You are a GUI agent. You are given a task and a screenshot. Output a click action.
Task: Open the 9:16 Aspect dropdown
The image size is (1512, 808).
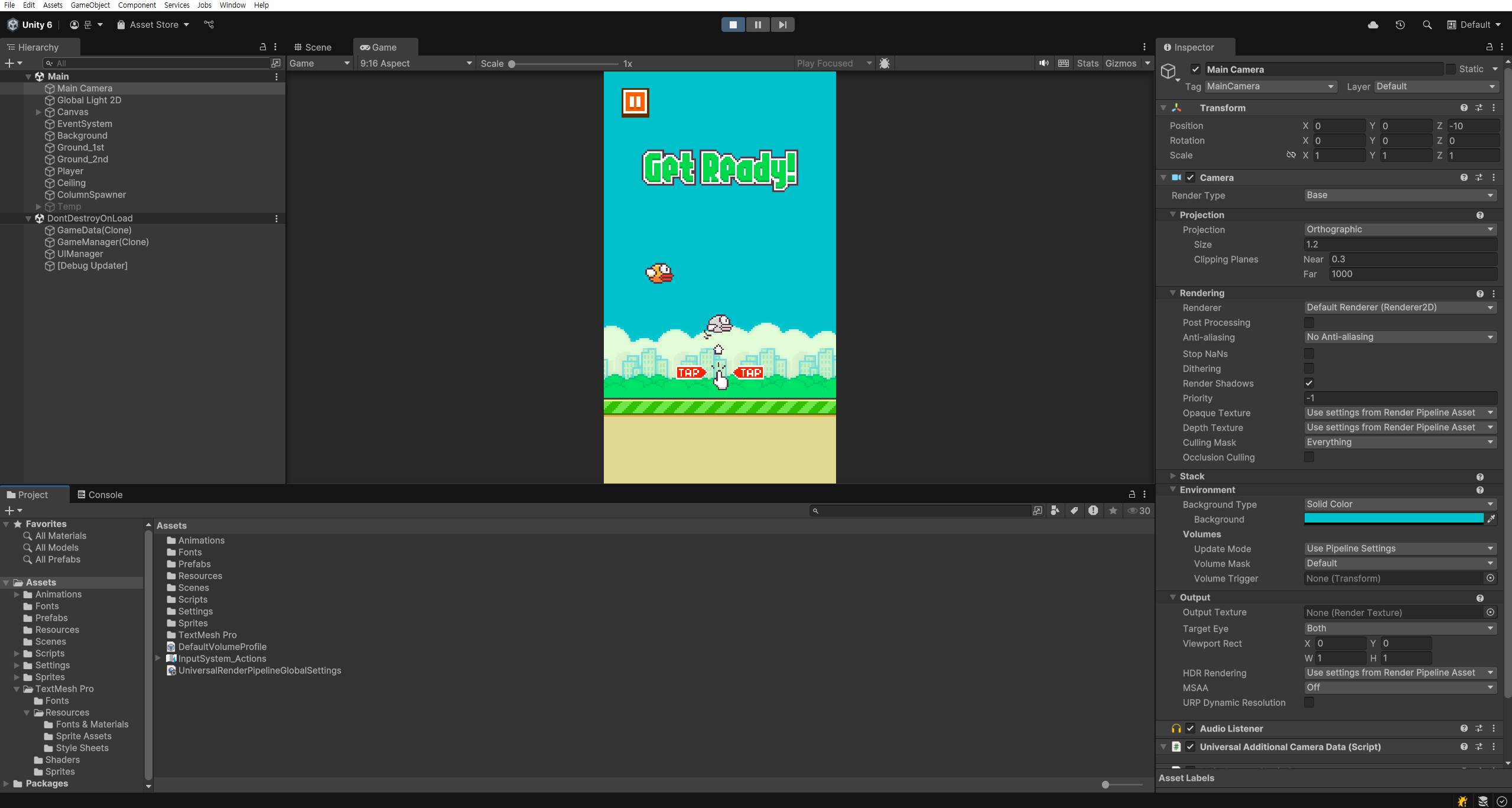coord(415,63)
